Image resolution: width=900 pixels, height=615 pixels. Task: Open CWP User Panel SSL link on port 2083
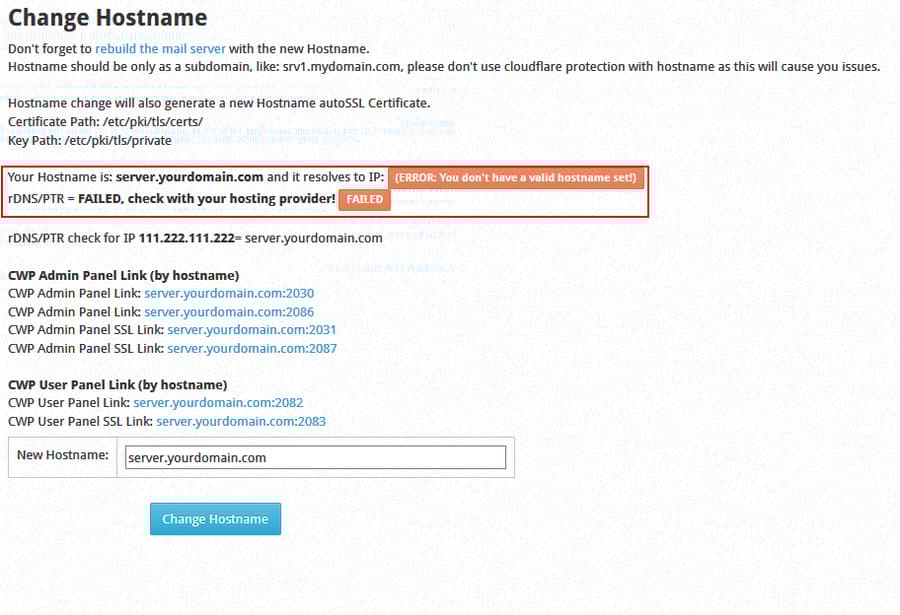tap(240, 421)
